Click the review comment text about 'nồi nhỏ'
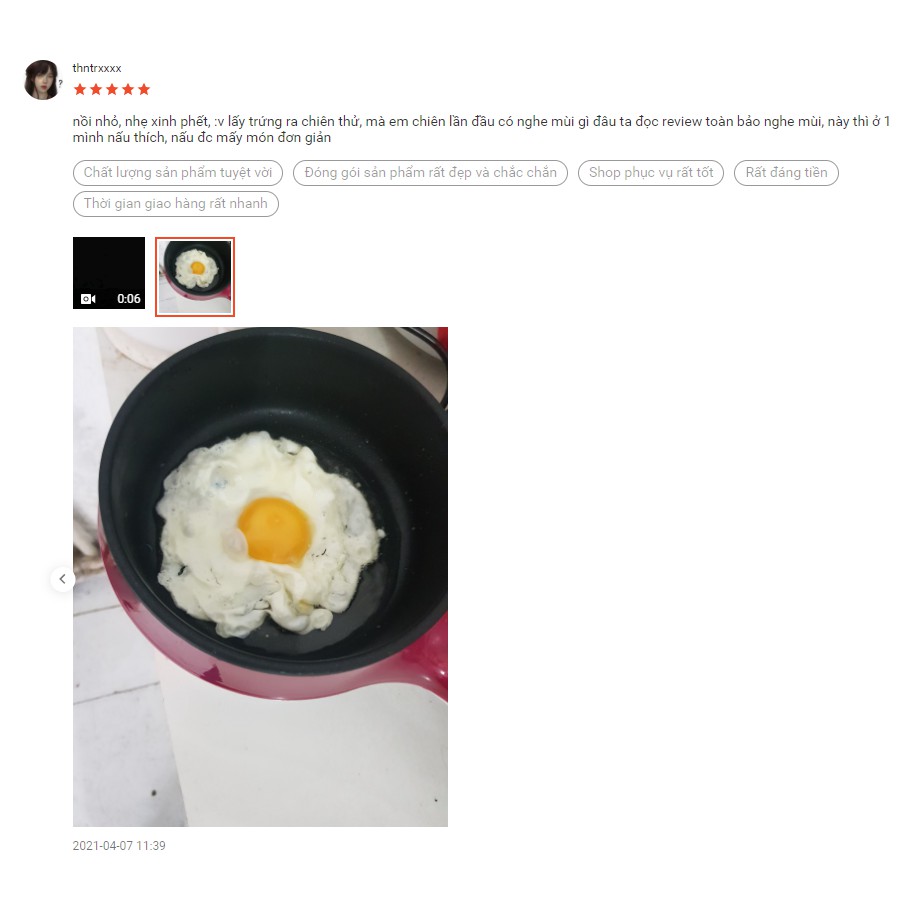Screen dimensions: 907x907 (481, 129)
